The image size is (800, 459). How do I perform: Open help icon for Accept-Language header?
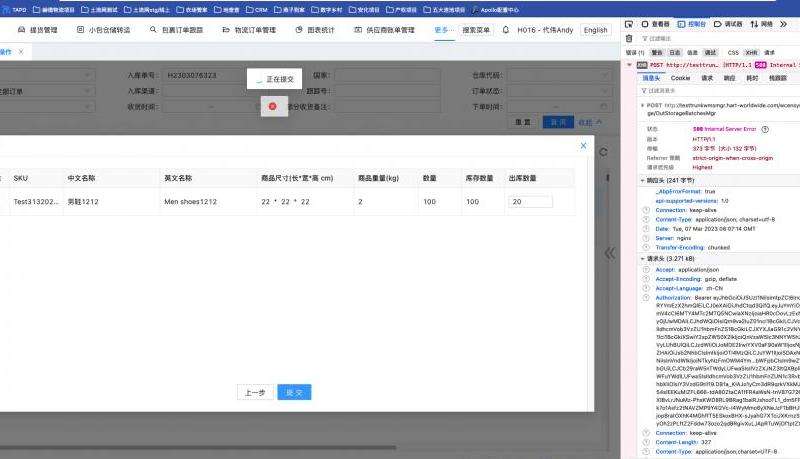click(x=646, y=288)
